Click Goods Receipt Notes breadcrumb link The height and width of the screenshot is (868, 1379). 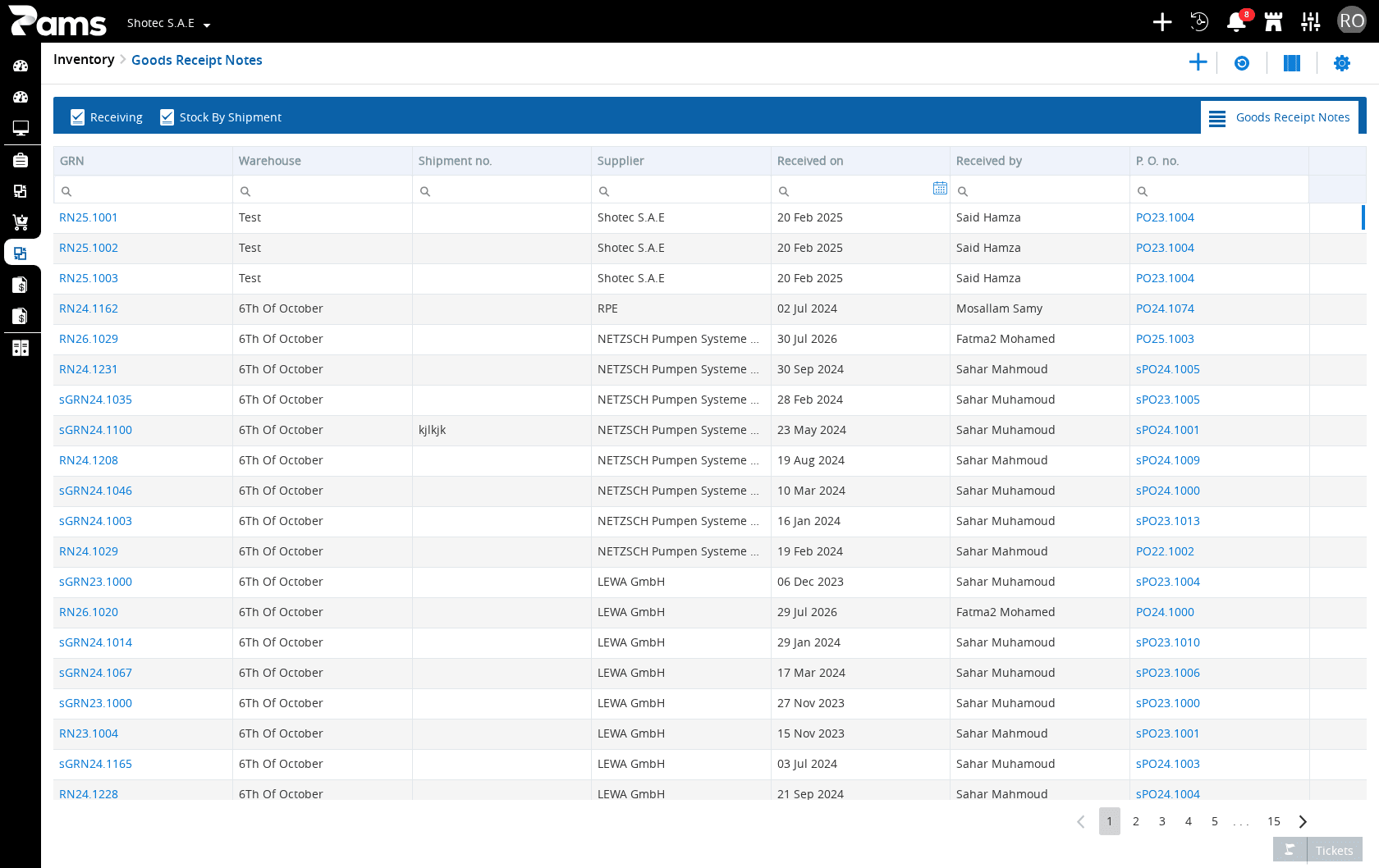(x=197, y=60)
